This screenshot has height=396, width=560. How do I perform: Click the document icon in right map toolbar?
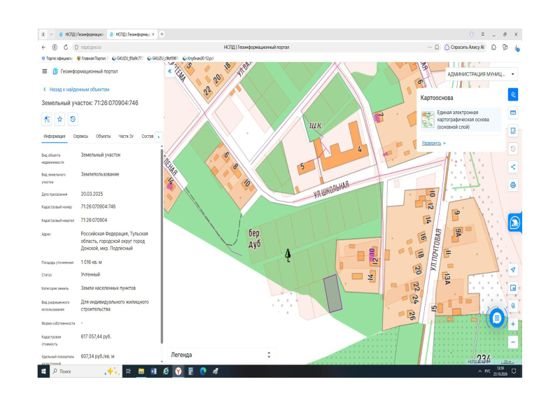[x=513, y=131]
